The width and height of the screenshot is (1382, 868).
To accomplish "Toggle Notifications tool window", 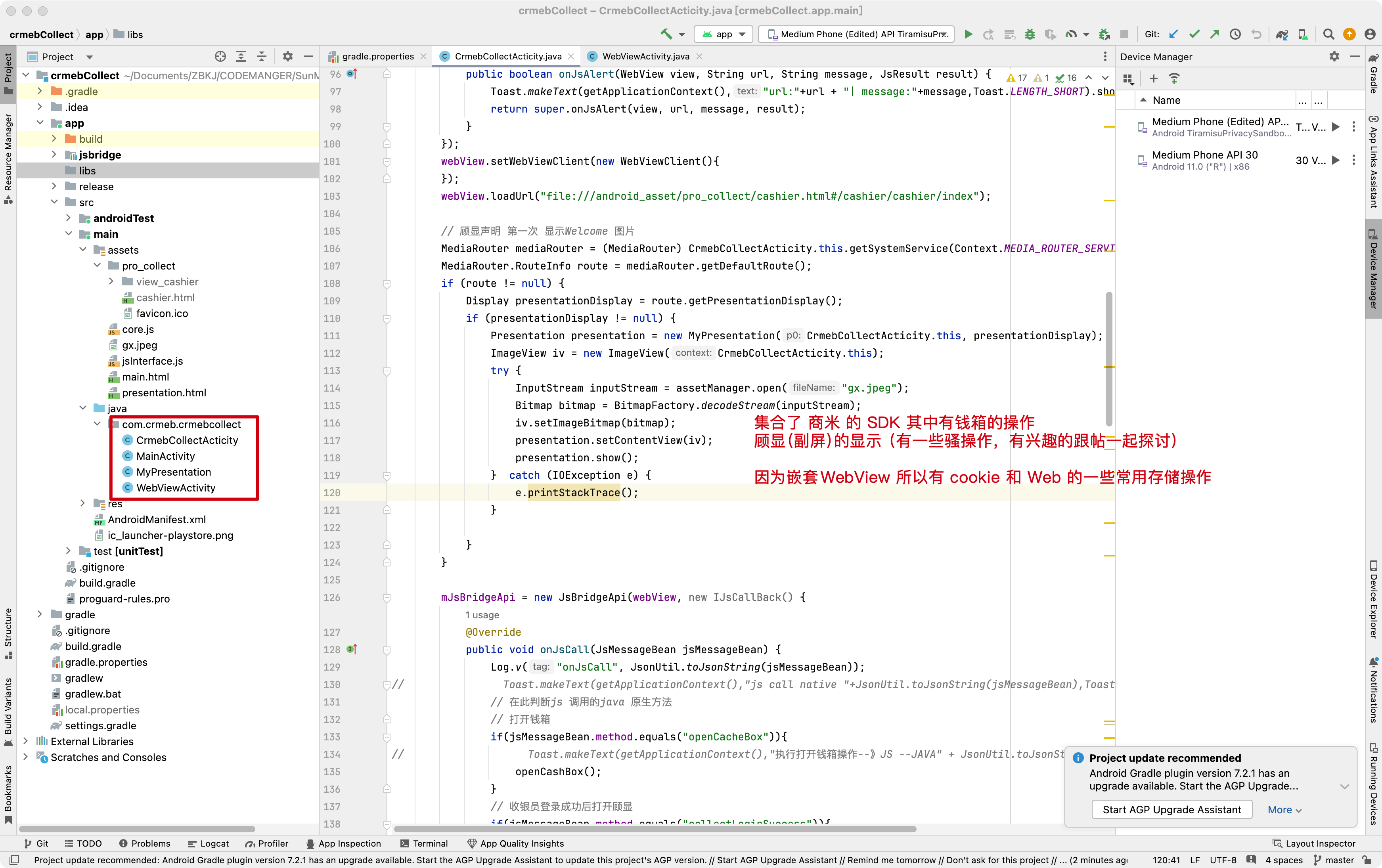I will (1373, 690).
